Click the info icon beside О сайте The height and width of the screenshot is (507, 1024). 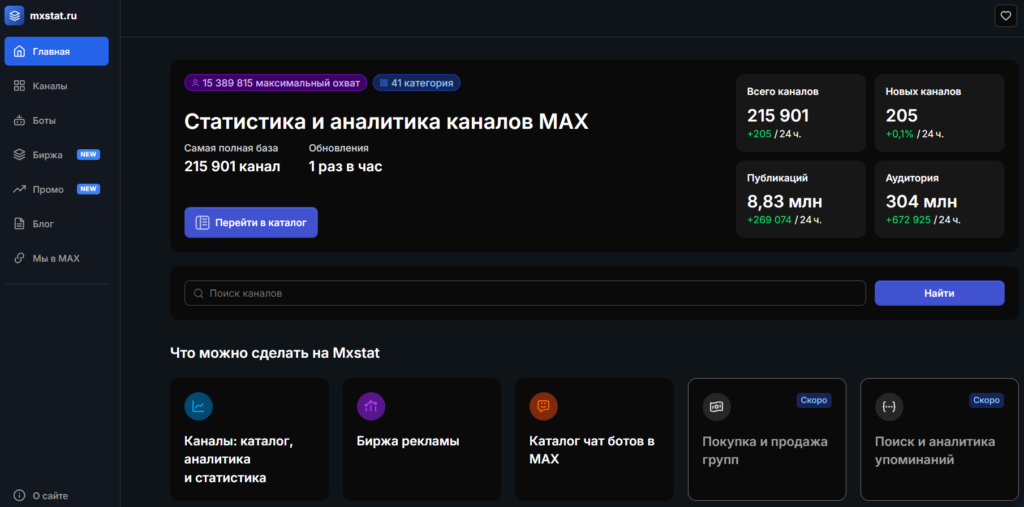pos(20,495)
